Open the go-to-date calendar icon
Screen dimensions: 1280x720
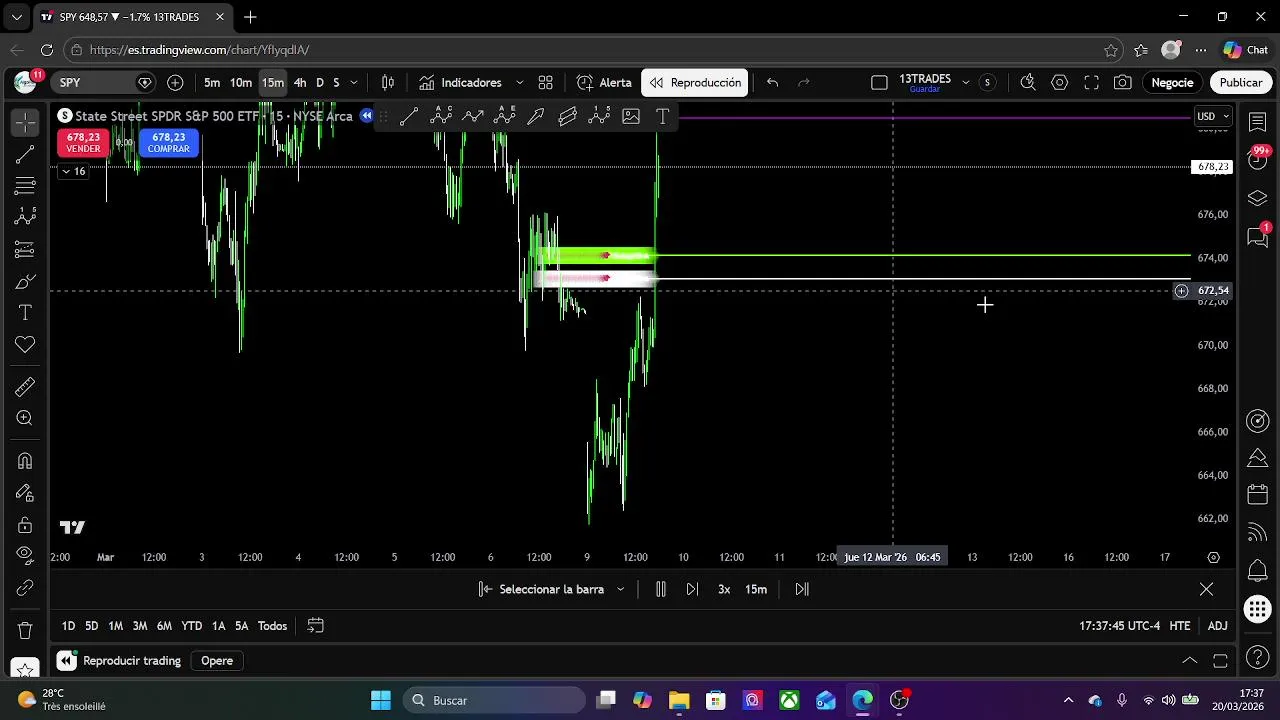pyautogui.click(x=315, y=626)
